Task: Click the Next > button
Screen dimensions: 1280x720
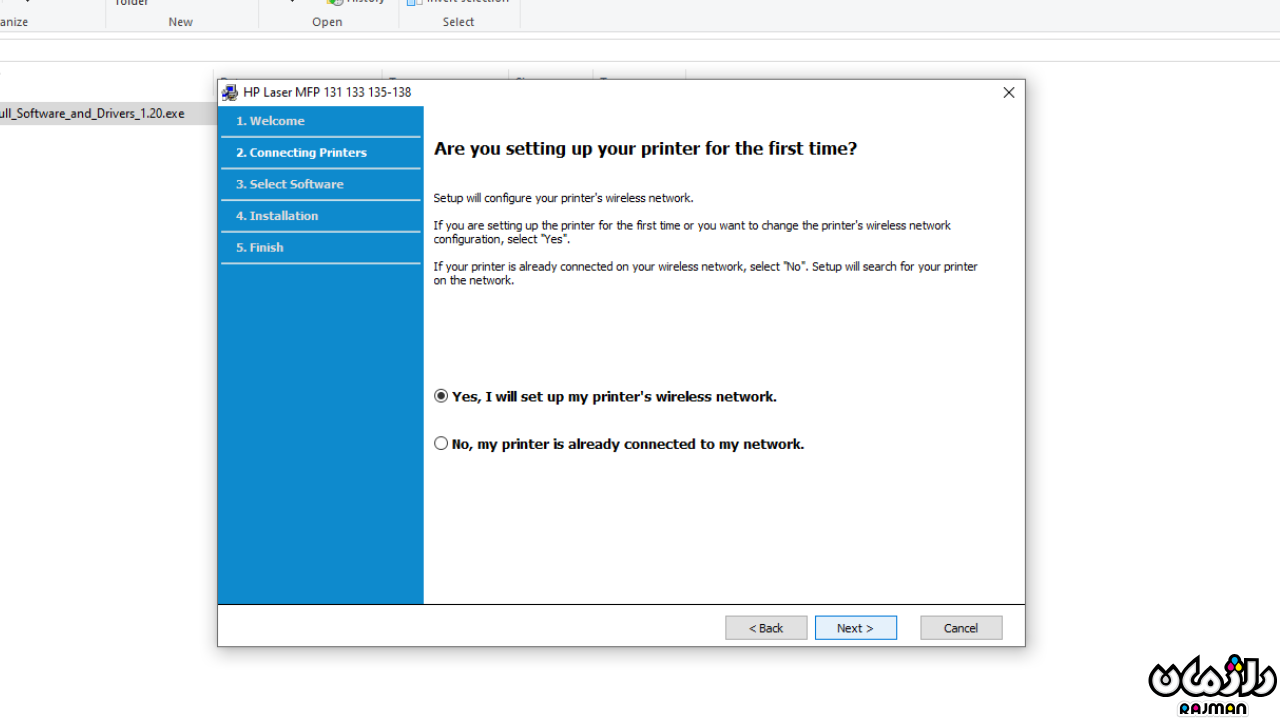Action: (x=855, y=628)
